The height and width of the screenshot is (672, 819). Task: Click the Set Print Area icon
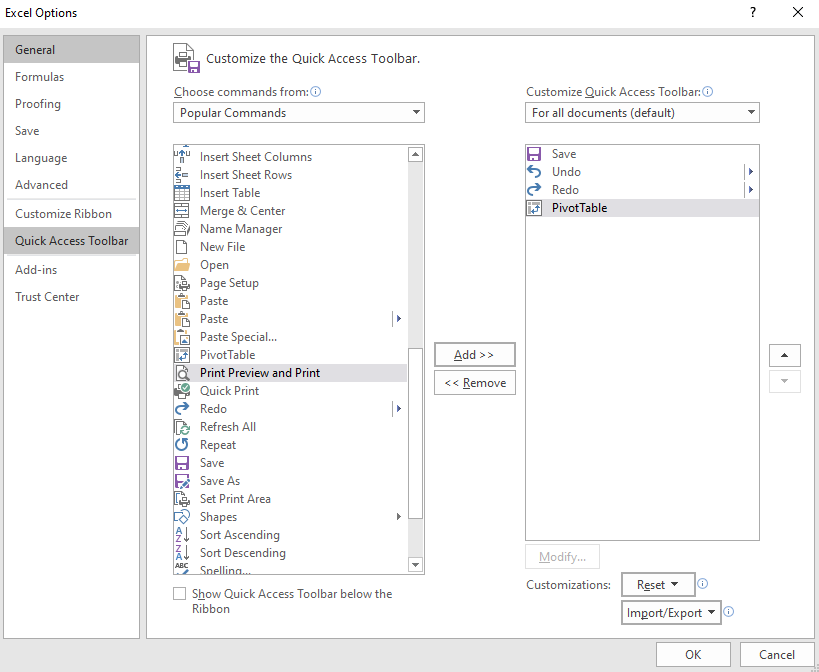[182, 499]
